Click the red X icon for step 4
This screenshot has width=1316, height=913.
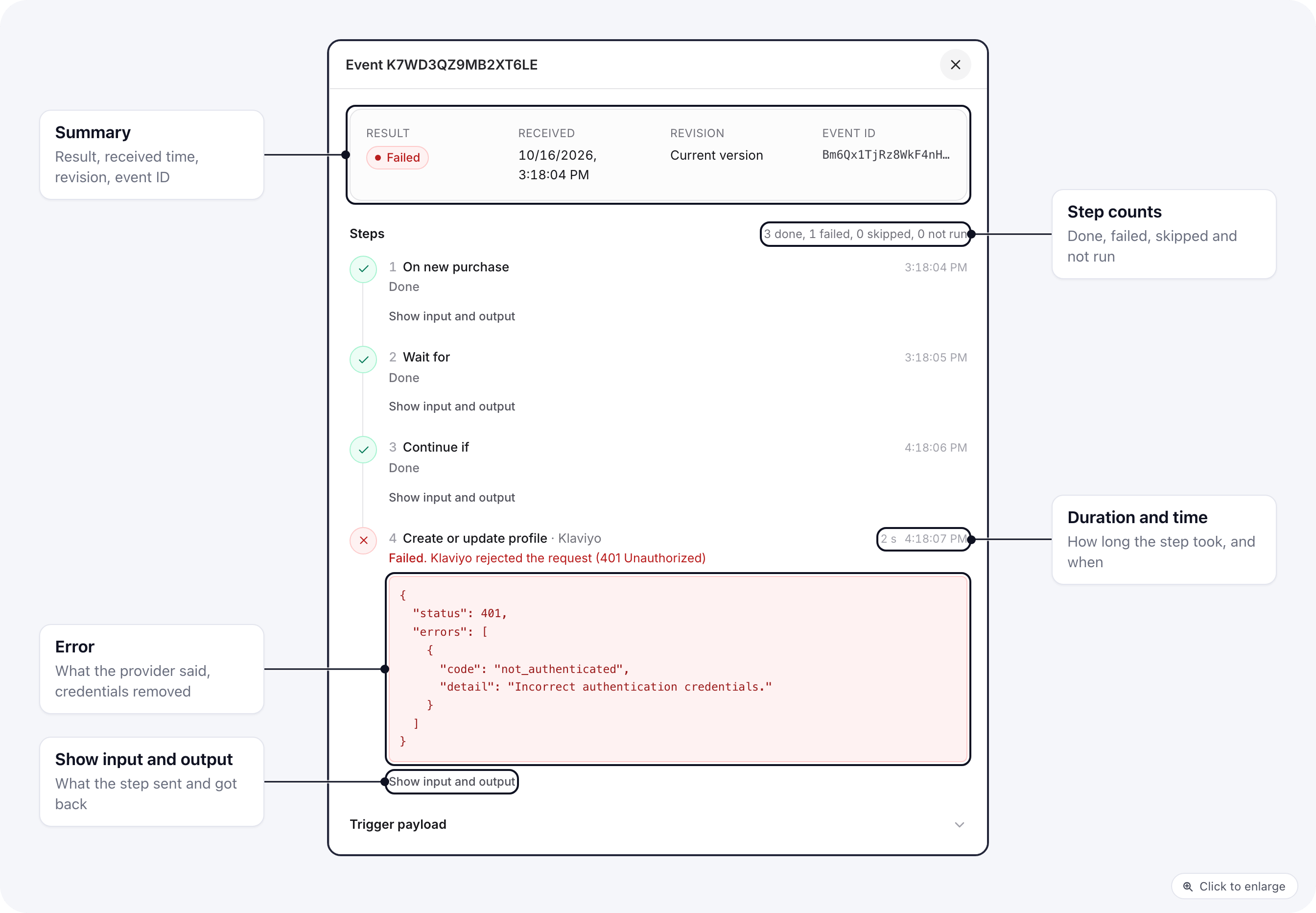(x=363, y=540)
